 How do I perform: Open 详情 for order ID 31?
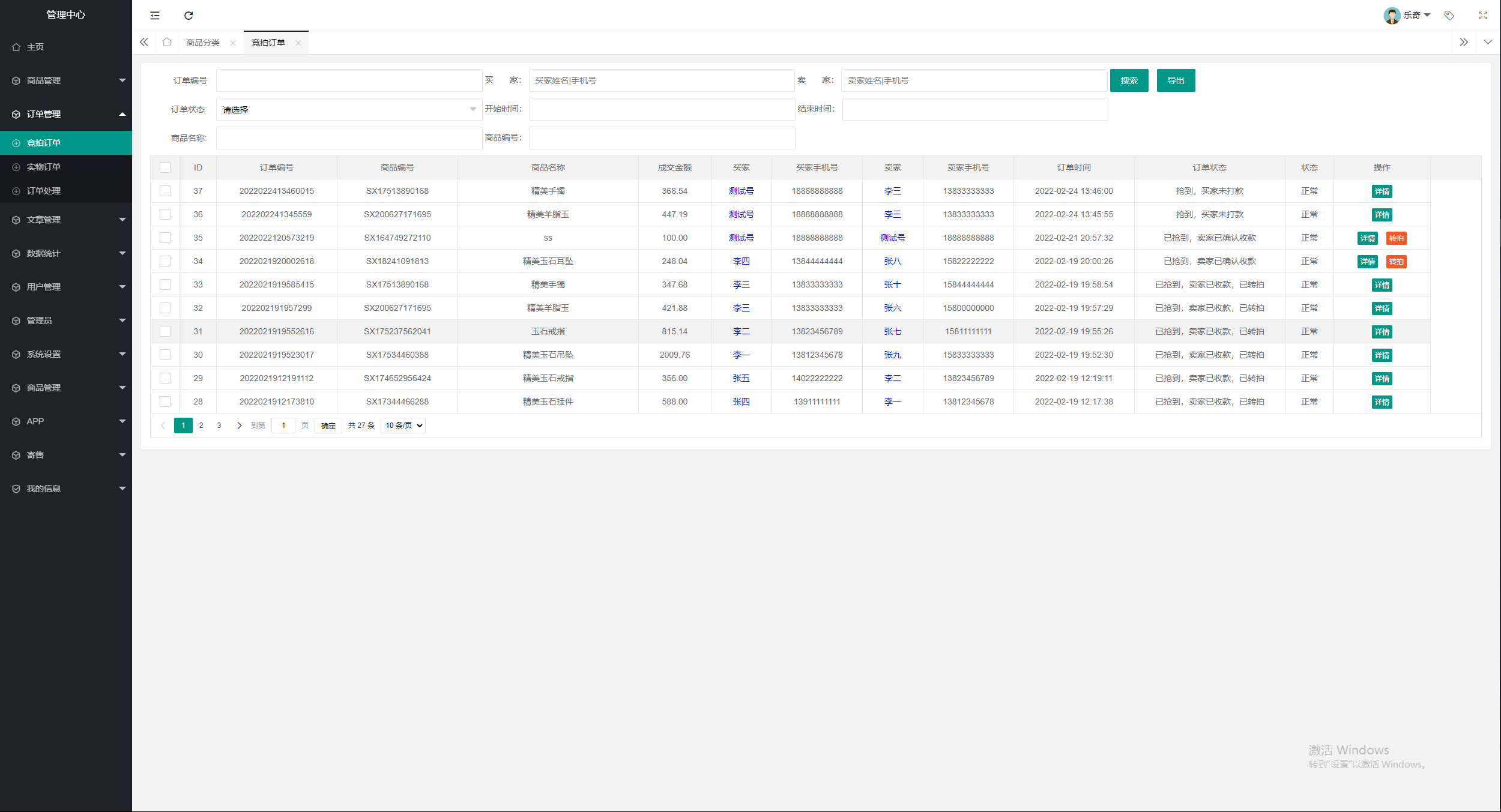(1382, 332)
